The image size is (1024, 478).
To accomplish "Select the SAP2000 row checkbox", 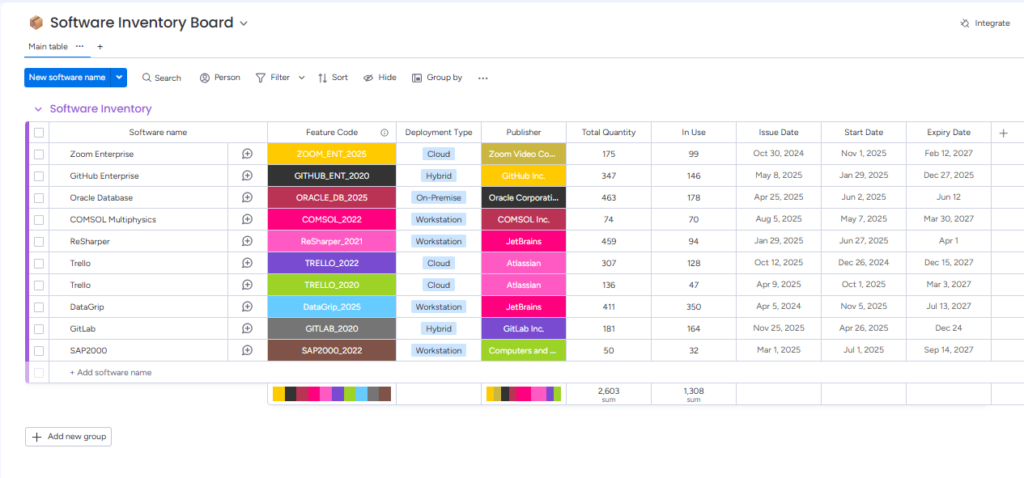I will pyautogui.click(x=39, y=351).
